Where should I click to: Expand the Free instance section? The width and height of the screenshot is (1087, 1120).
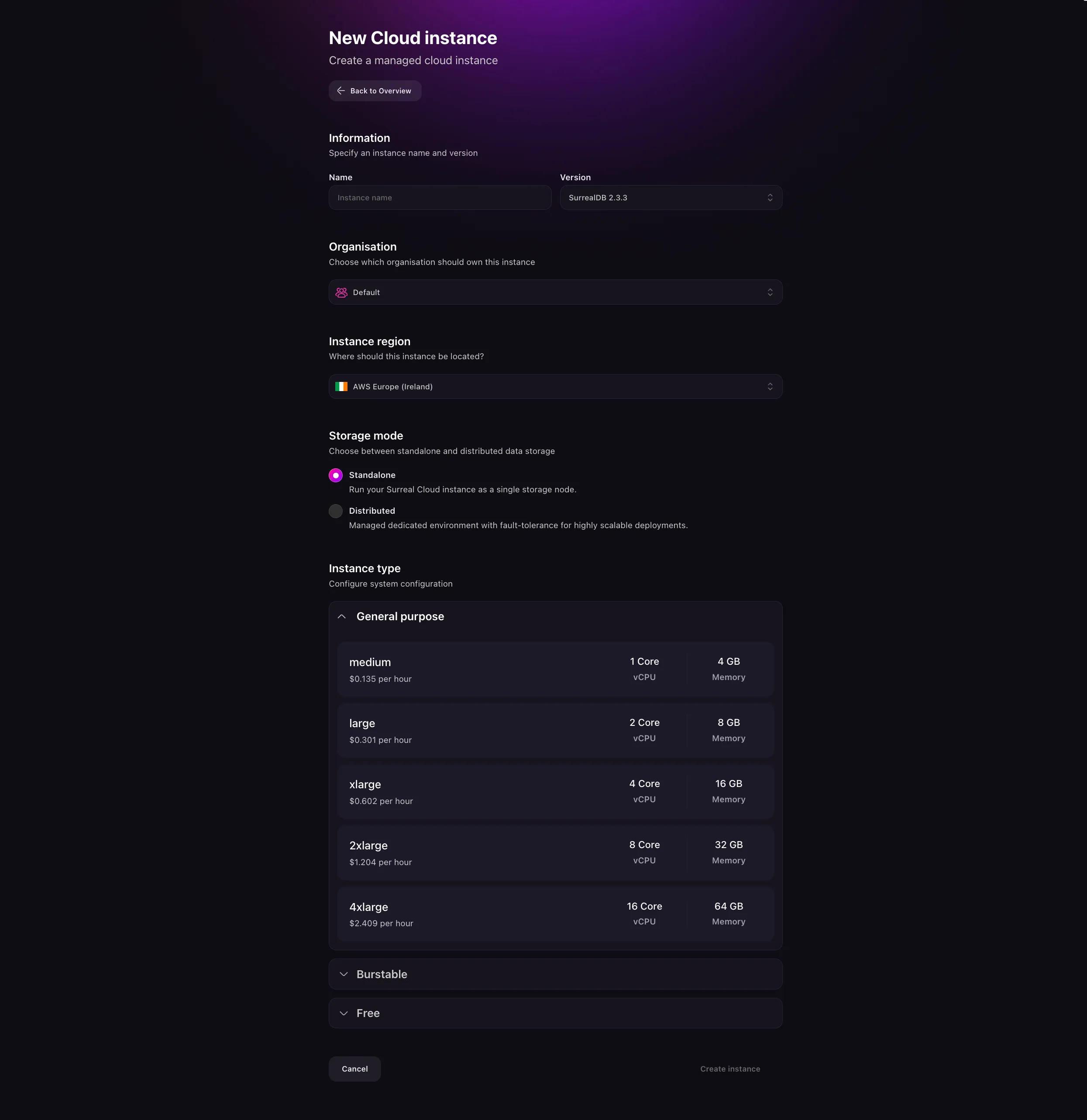(x=555, y=1013)
